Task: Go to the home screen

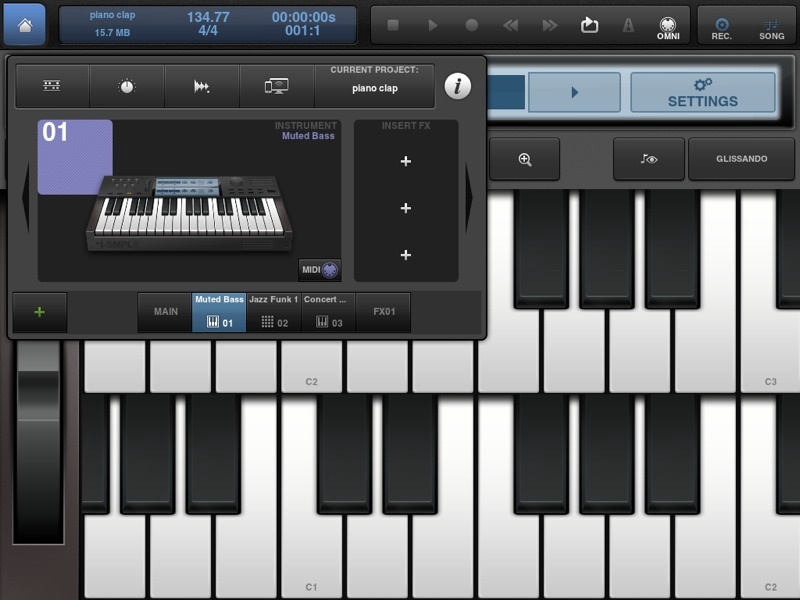Action: coord(24,24)
